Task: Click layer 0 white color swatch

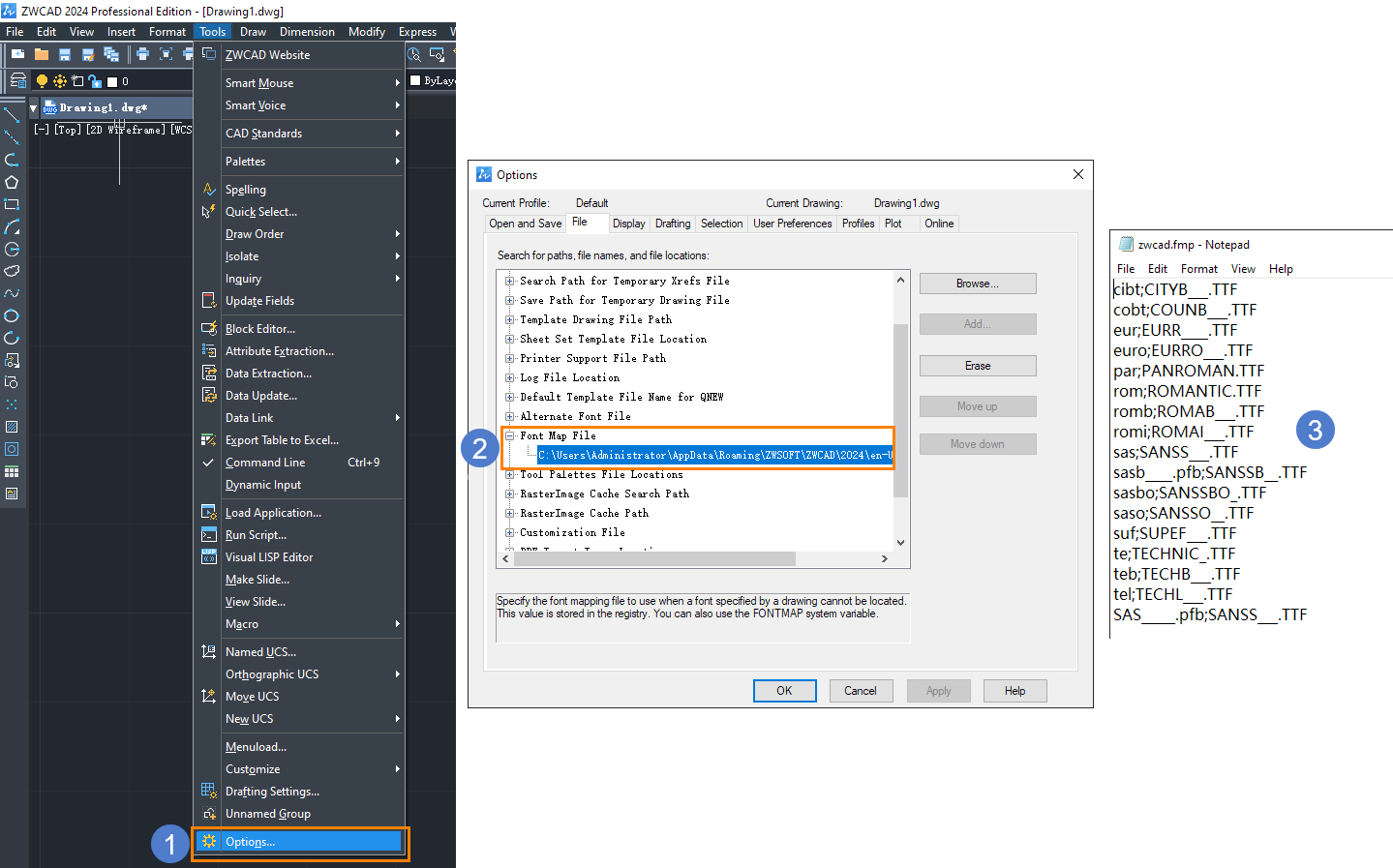Action: 112,82
